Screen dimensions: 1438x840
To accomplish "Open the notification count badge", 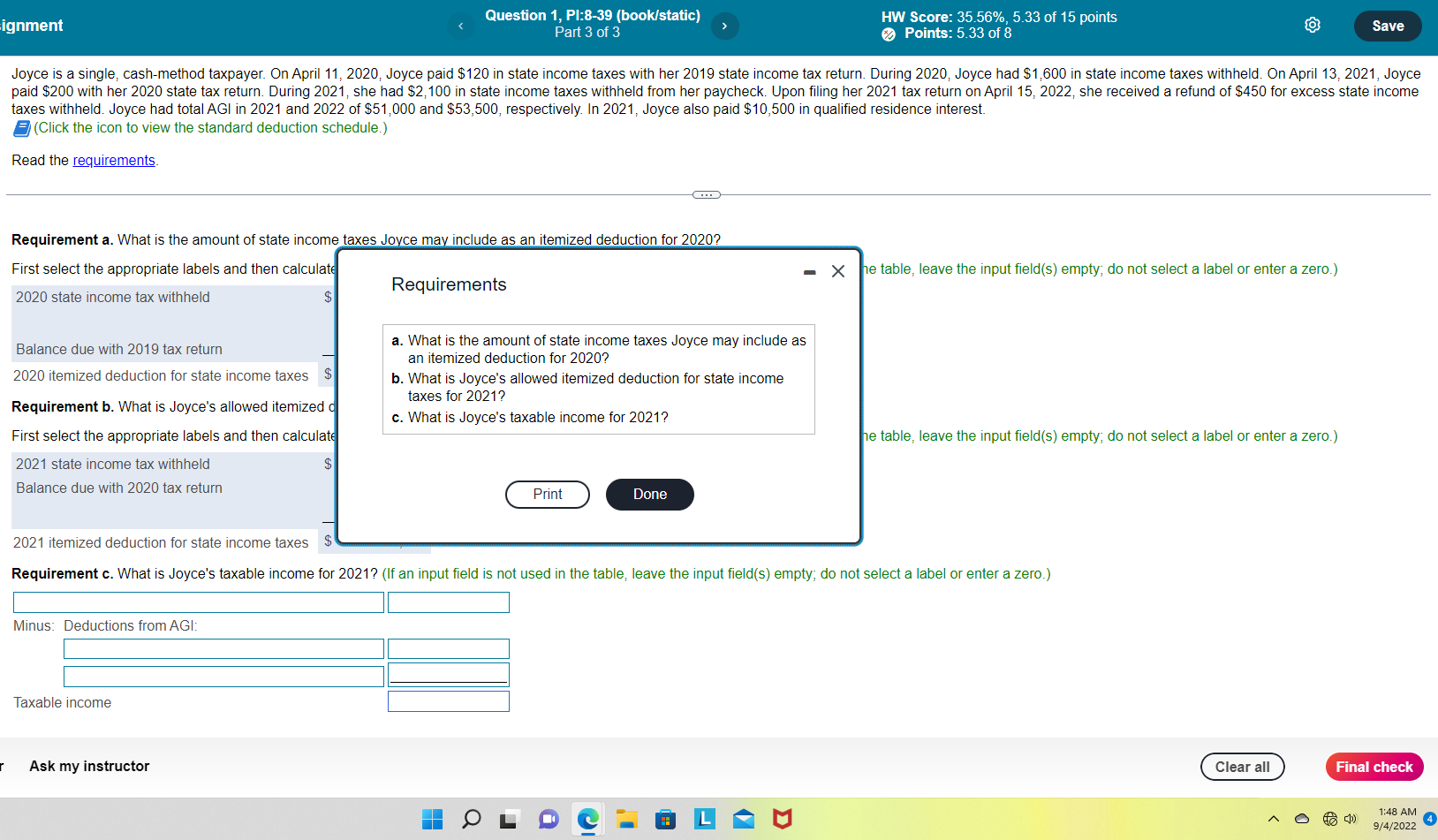I will click(1429, 819).
